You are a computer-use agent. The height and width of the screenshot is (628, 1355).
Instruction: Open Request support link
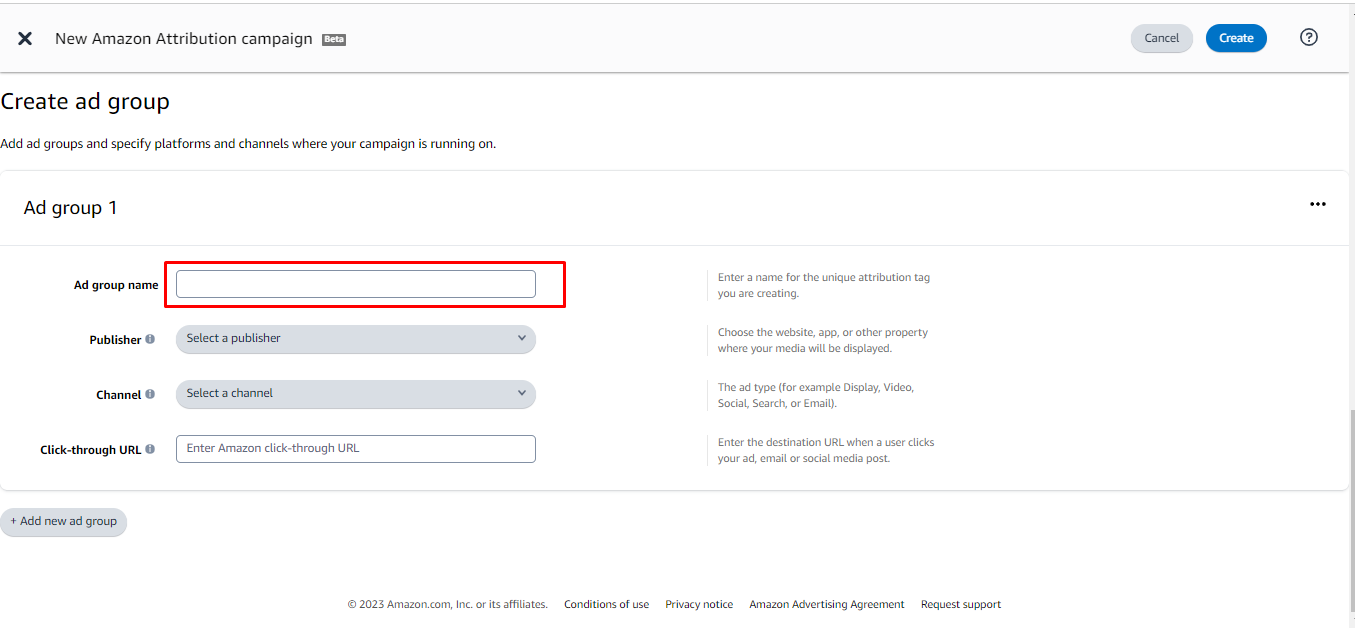[961, 604]
